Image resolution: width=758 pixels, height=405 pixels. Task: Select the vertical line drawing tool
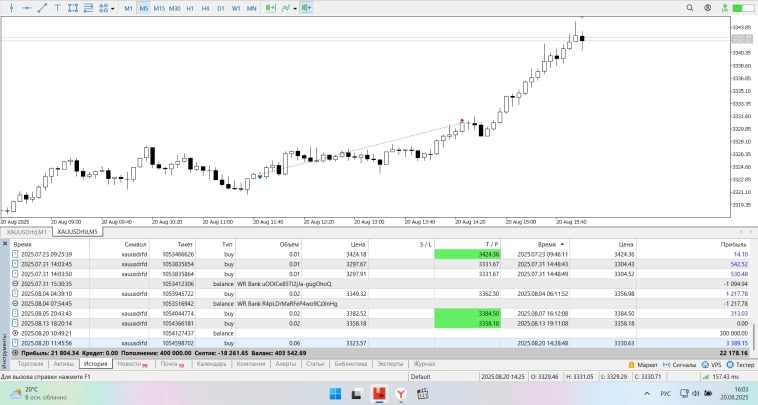pos(9,8)
